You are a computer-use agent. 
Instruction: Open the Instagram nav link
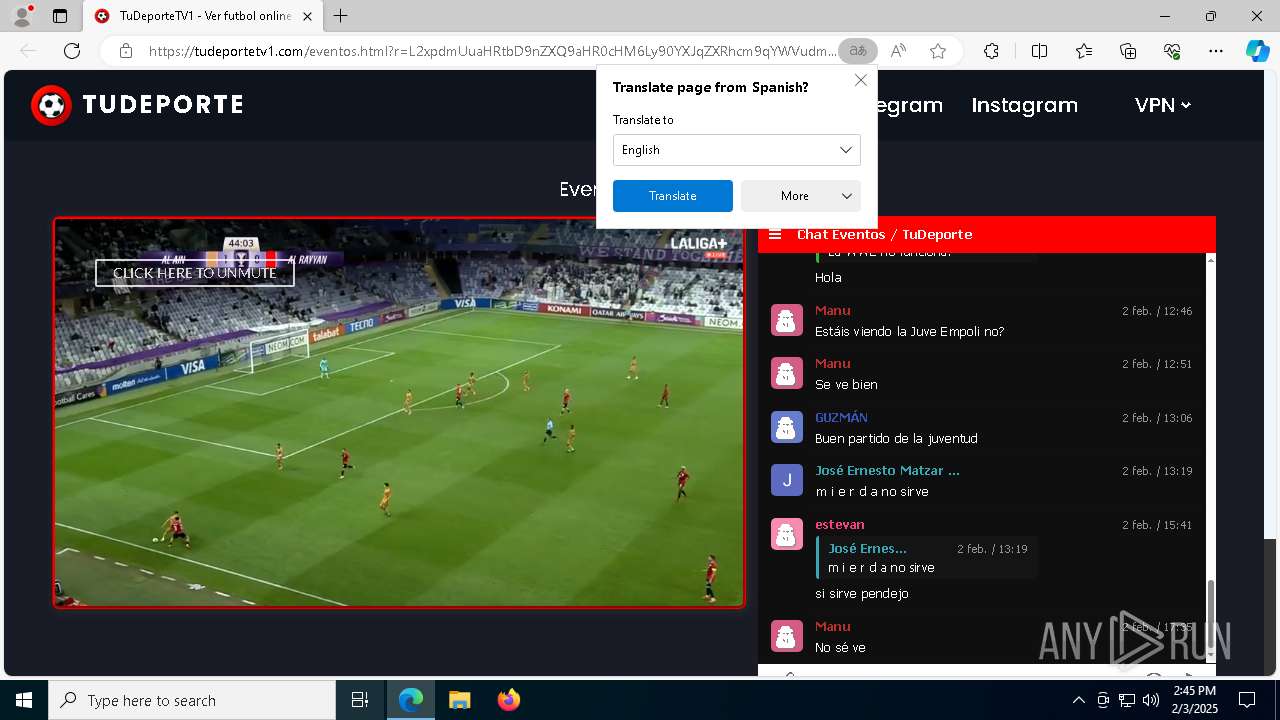[1024, 105]
